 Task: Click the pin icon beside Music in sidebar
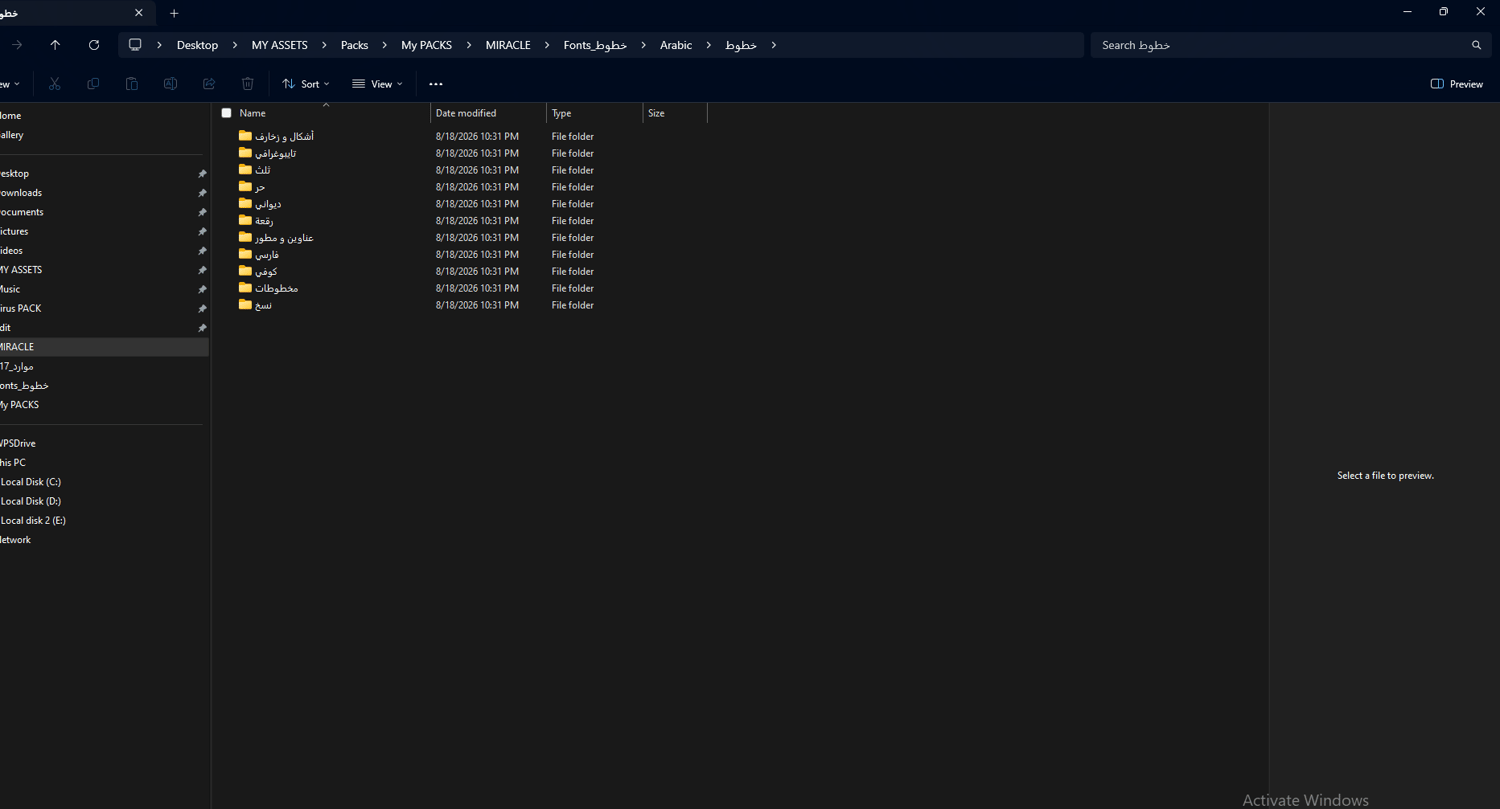point(202,290)
